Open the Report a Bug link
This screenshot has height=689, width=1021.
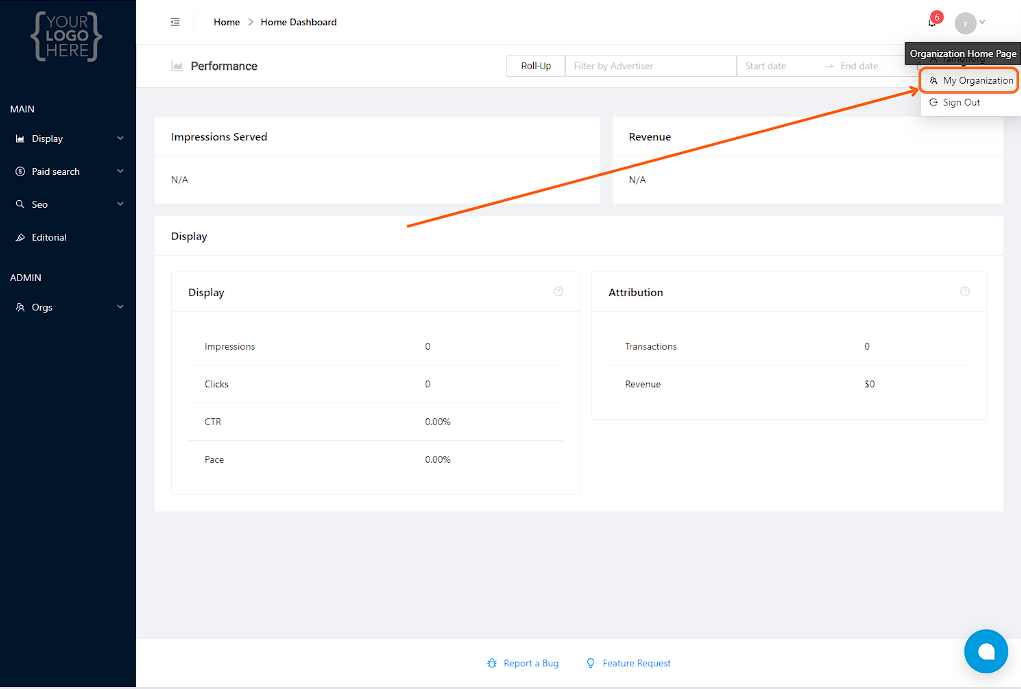point(531,663)
